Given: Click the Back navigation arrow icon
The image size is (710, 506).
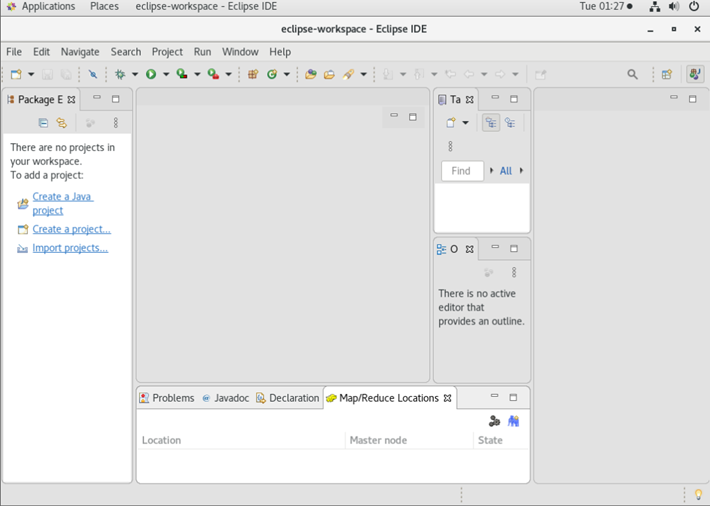Looking at the screenshot, I should point(469,74).
